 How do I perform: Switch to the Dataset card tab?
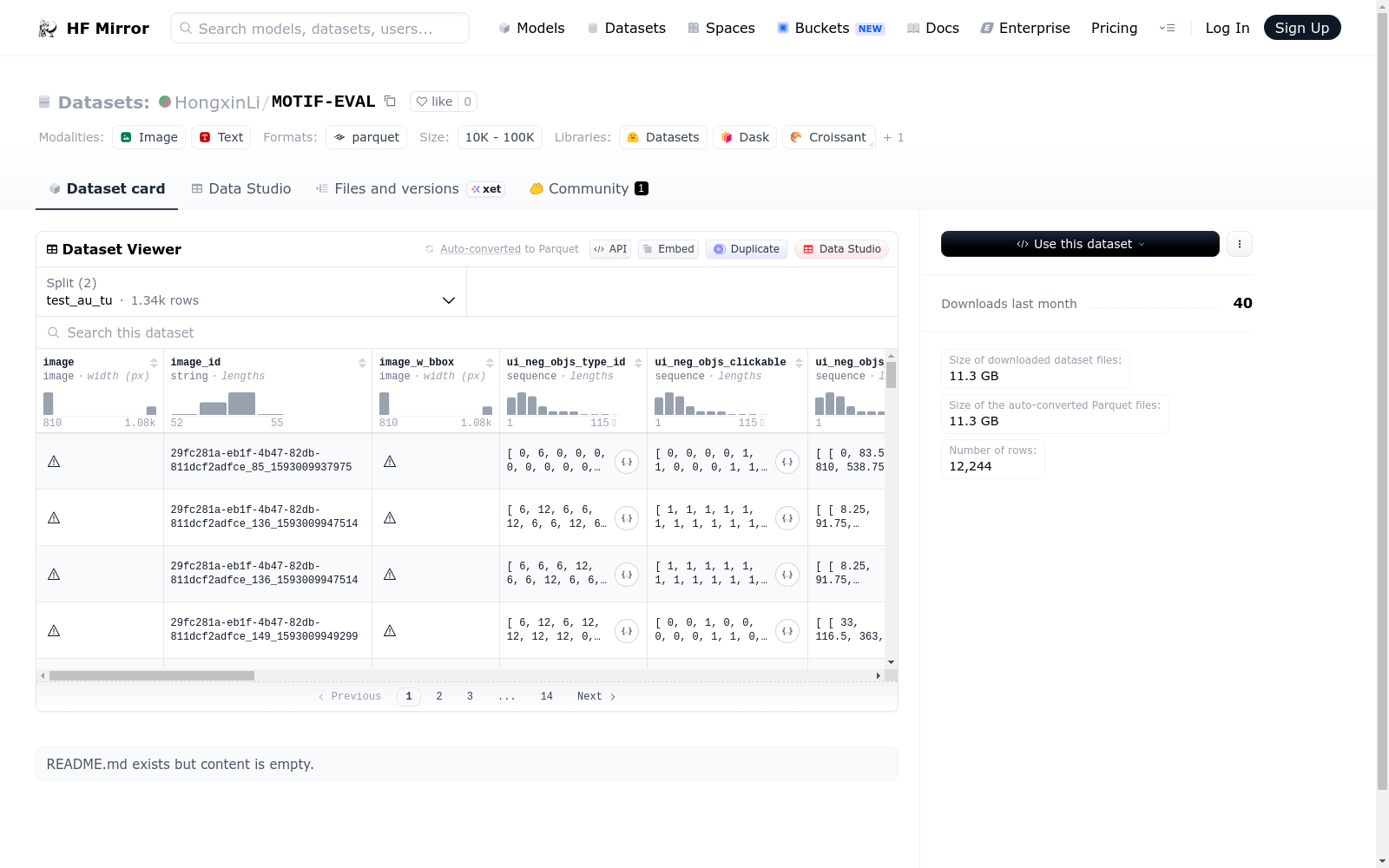pyautogui.click(x=107, y=188)
